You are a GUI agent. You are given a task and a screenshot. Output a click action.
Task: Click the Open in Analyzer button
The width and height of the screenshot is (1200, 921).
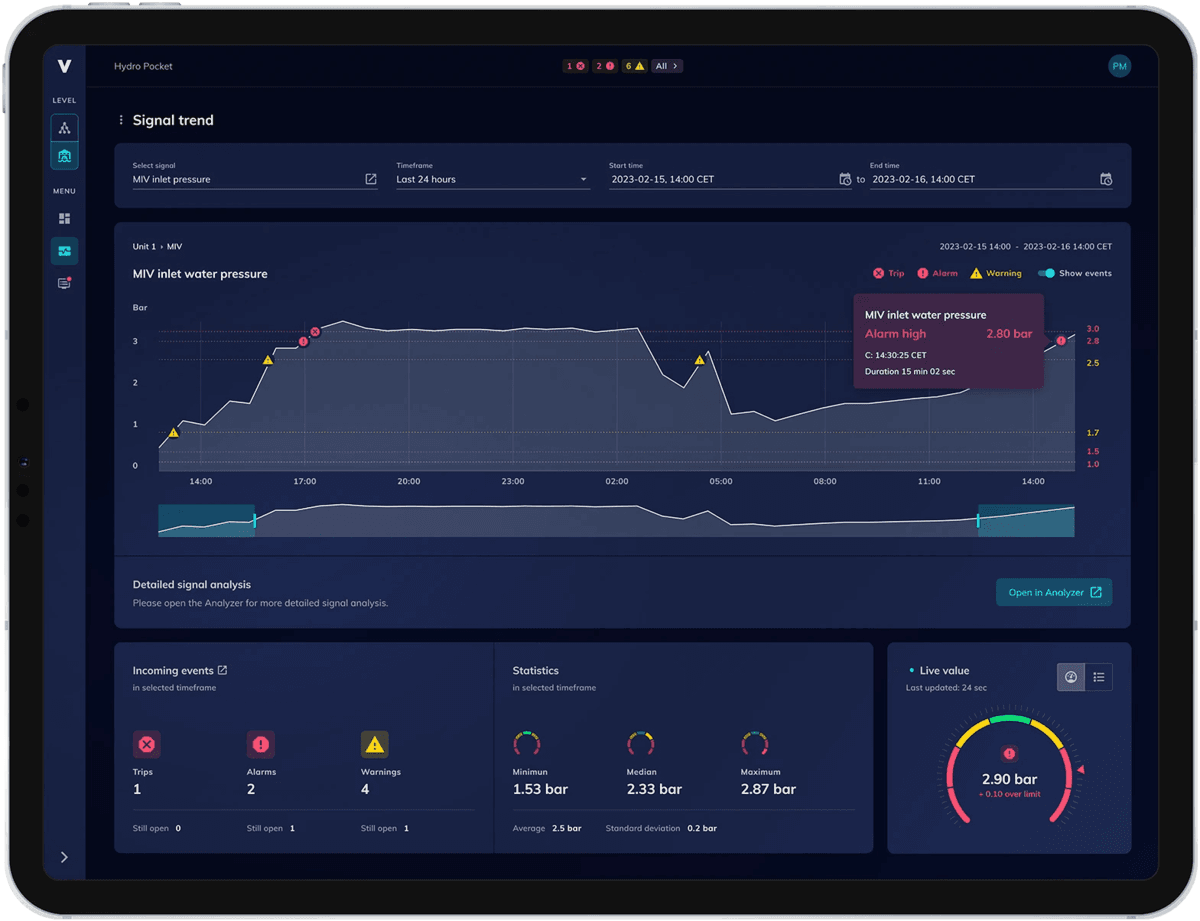pos(1053,592)
